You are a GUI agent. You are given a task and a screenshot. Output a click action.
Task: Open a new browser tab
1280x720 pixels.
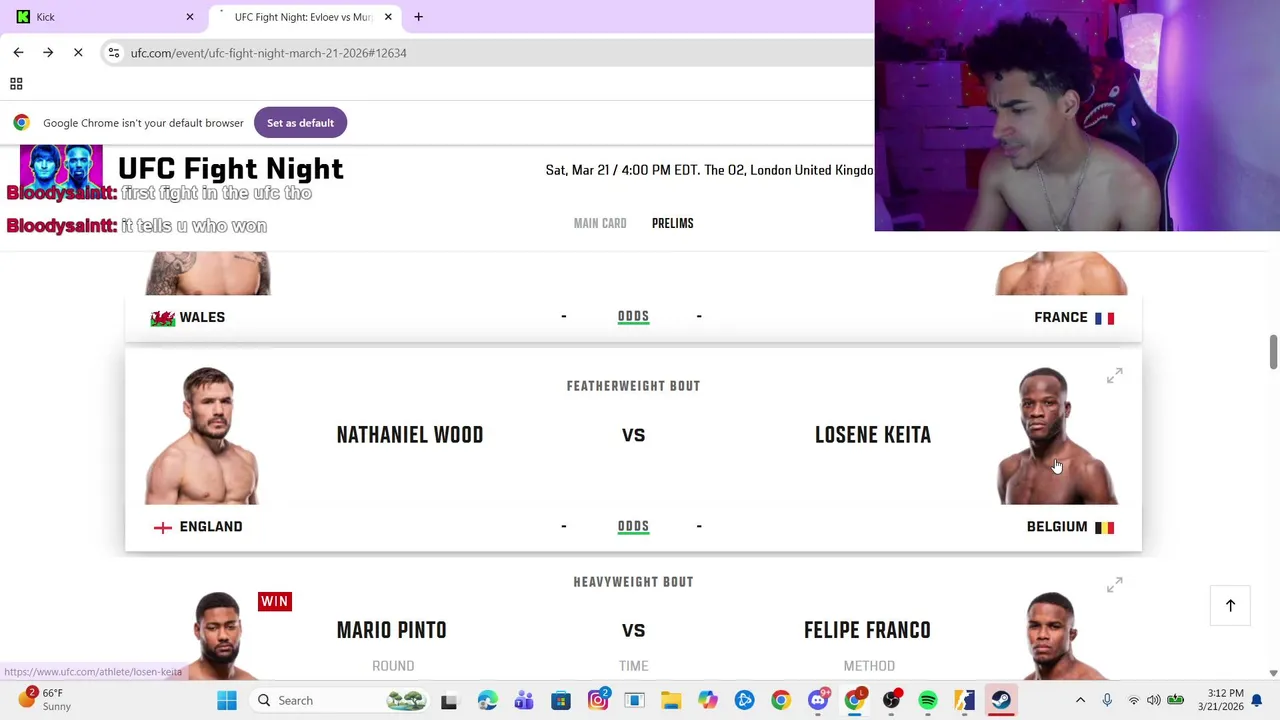(419, 17)
